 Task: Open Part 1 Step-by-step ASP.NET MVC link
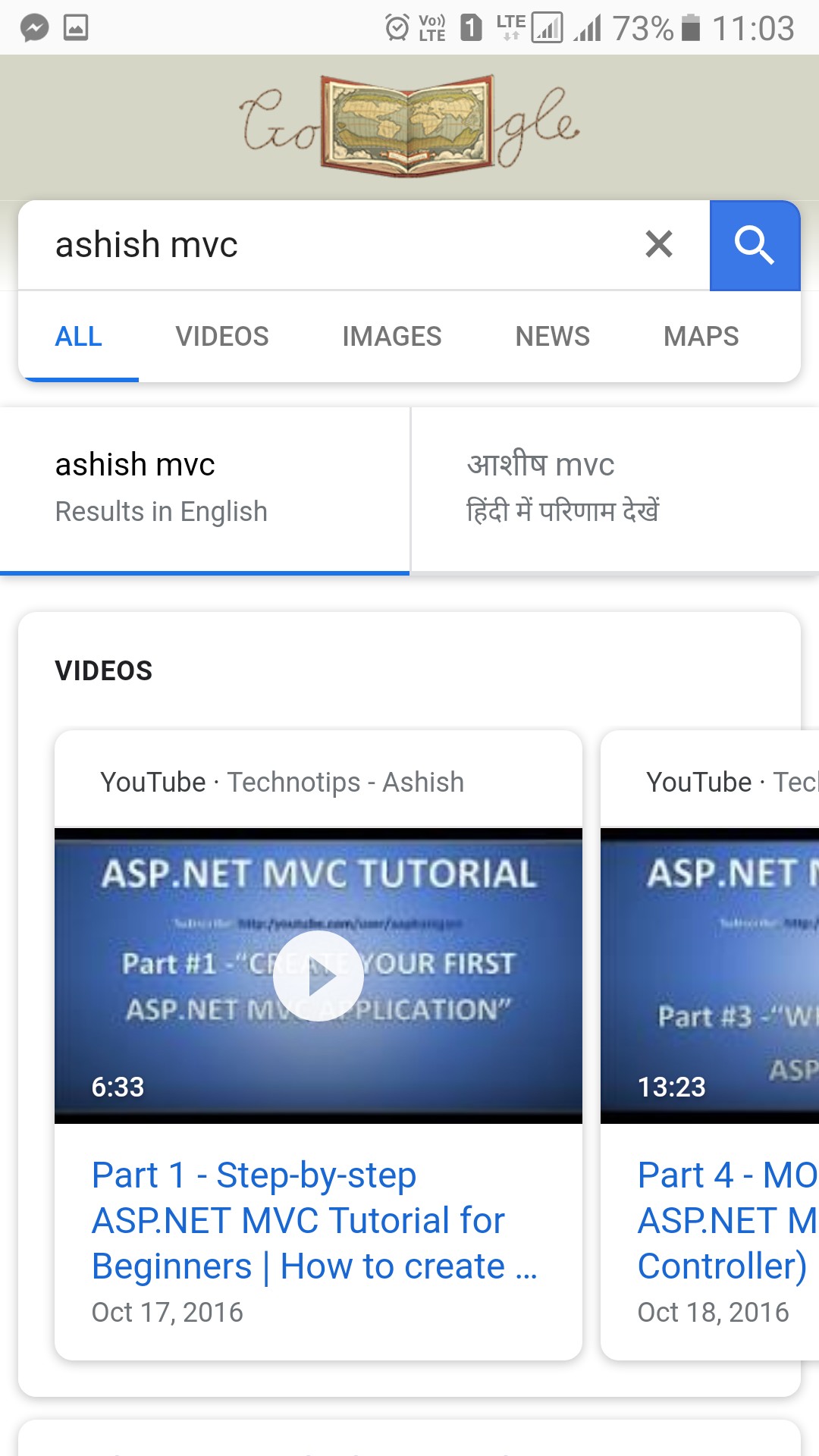coord(315,1221)
